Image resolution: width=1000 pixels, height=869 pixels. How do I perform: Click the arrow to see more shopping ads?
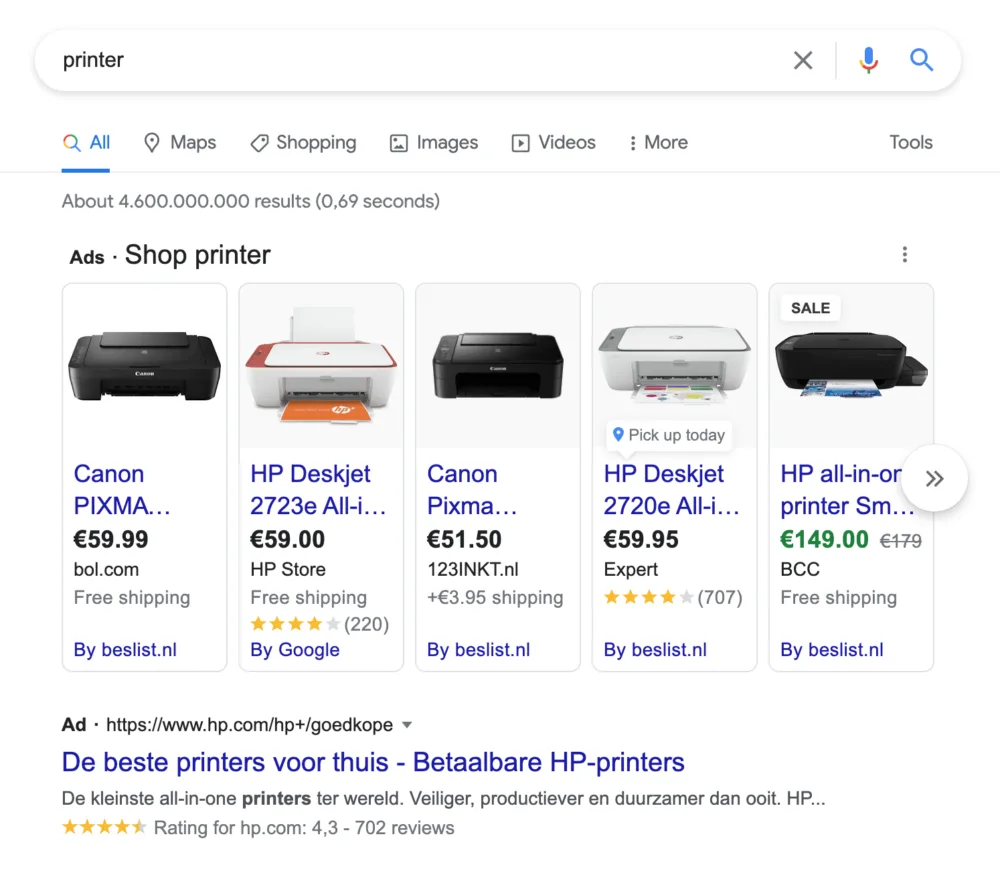(934, 478)
